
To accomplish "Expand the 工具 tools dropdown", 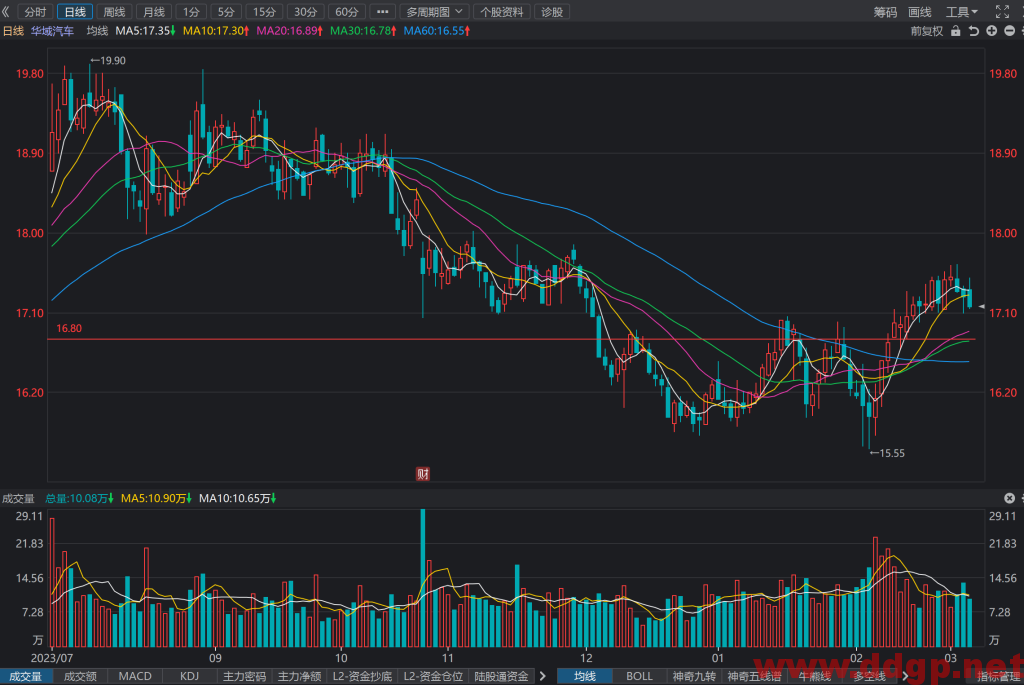I will pos(962,12).
